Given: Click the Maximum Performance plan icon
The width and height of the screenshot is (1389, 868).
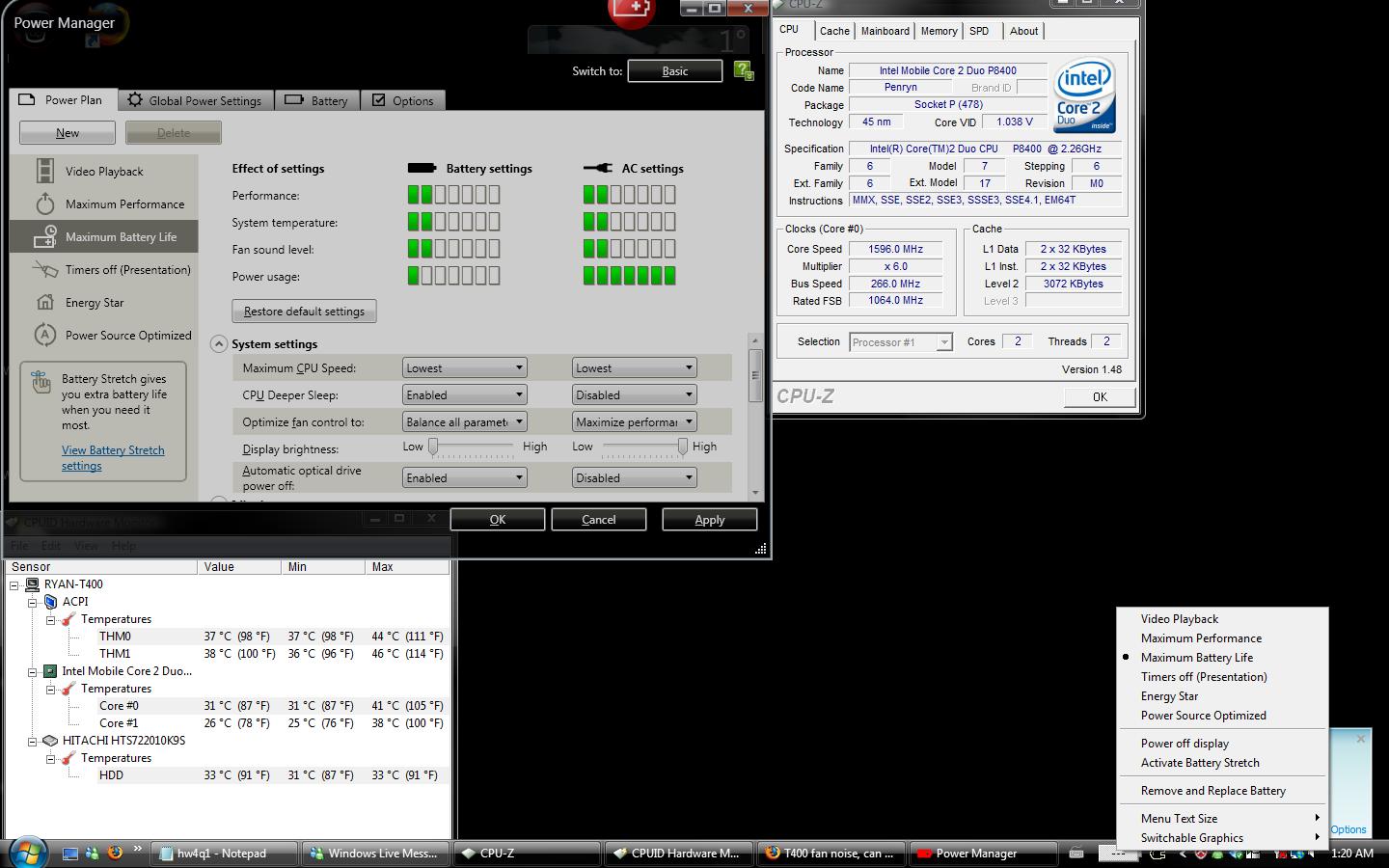Looking at the screenshot, I should pyautogui.click(x=45, y=203).
